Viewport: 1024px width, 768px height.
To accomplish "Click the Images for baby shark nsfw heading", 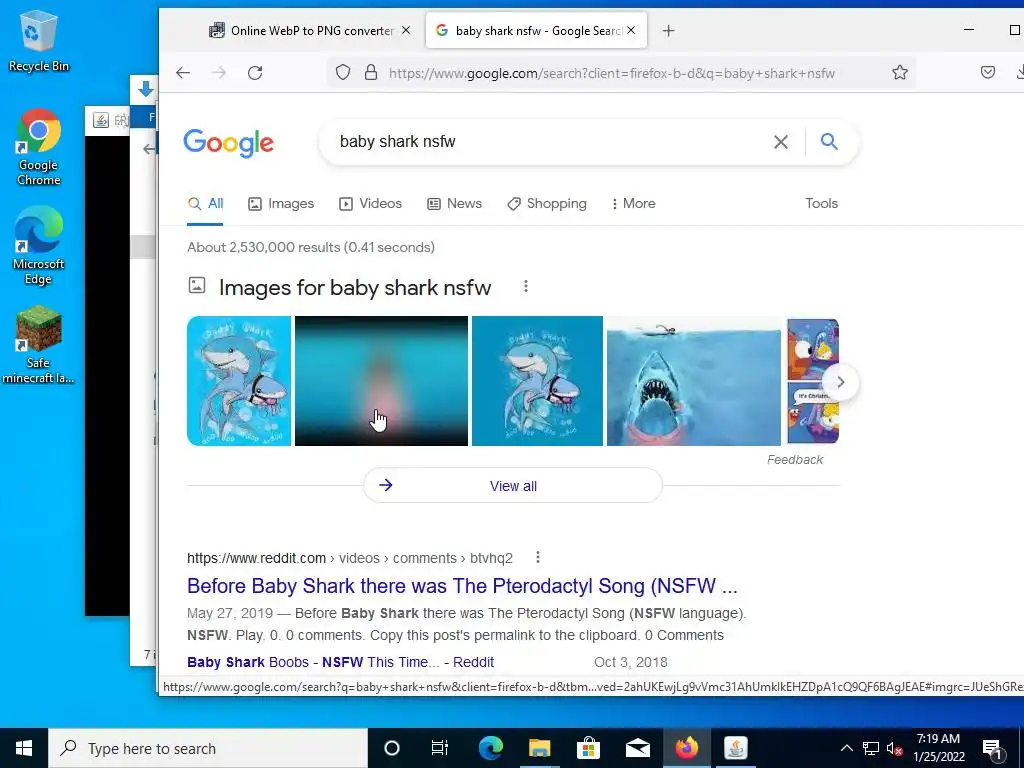I will pyautogui.click(x=355, y=287).
